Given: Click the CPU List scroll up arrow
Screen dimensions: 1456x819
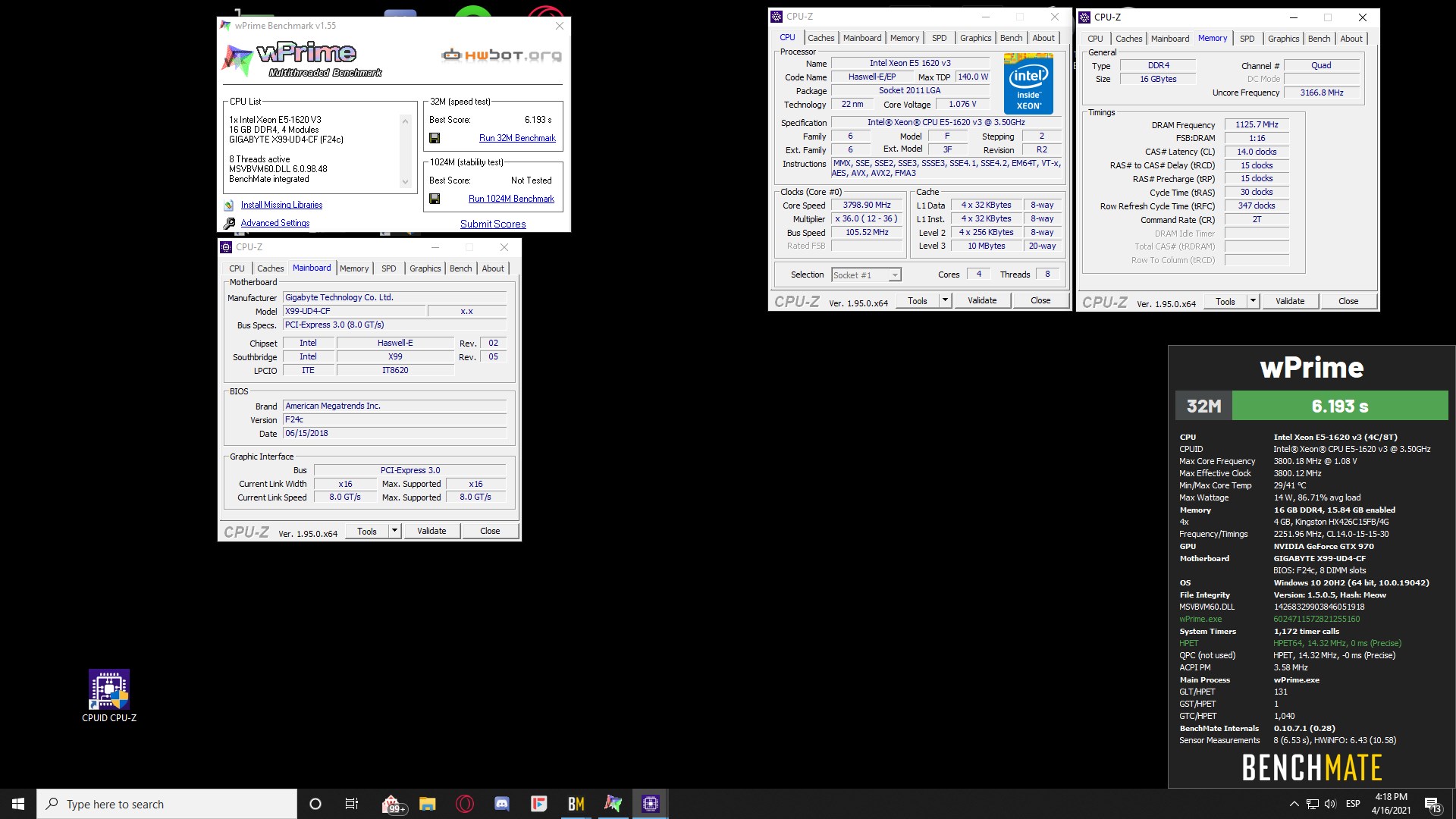Looking at the screenshot, I should tap(405, 121).
